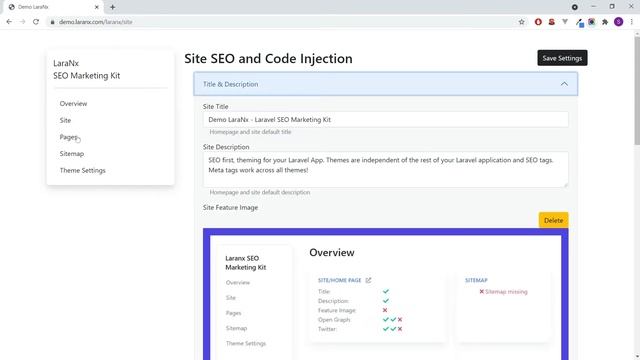Click the red S extension icon

(x=551, y=22)
